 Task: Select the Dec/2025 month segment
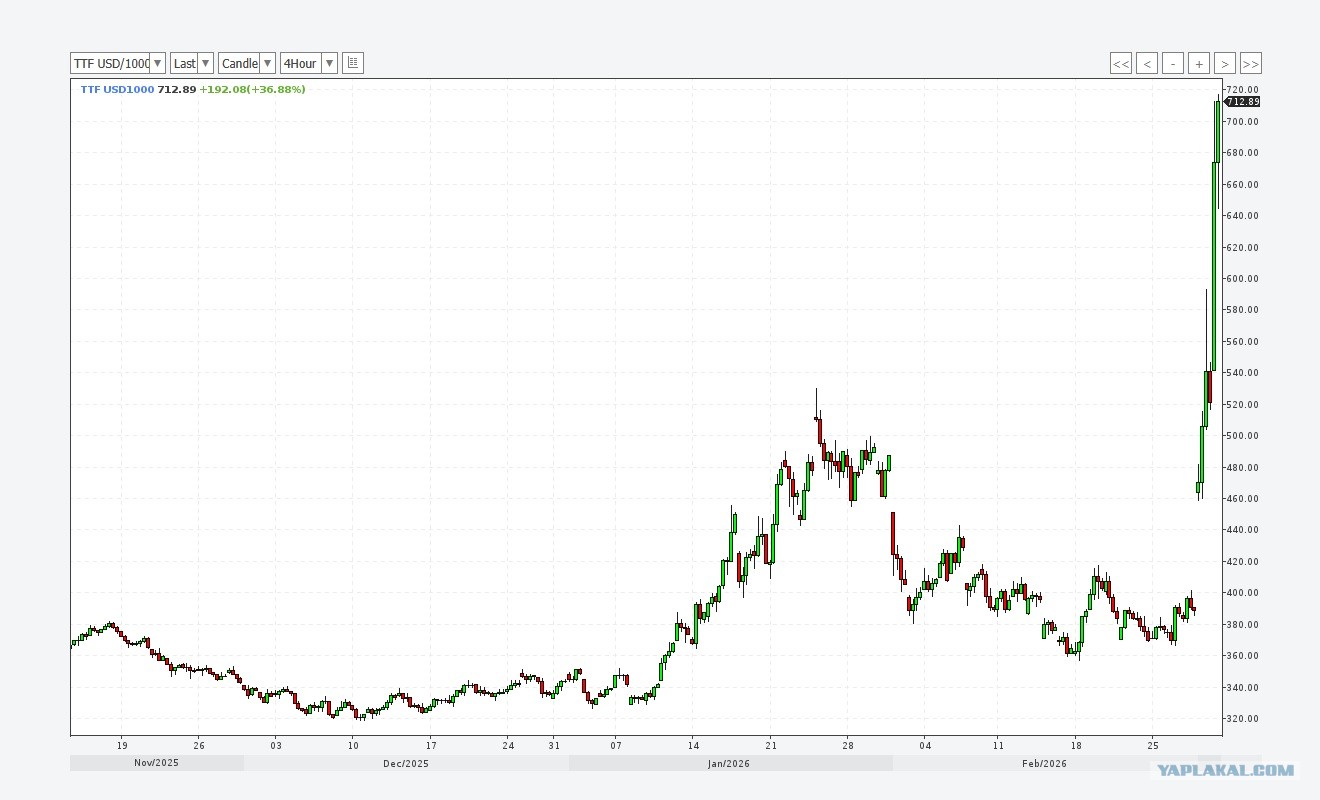pos(406,763)
